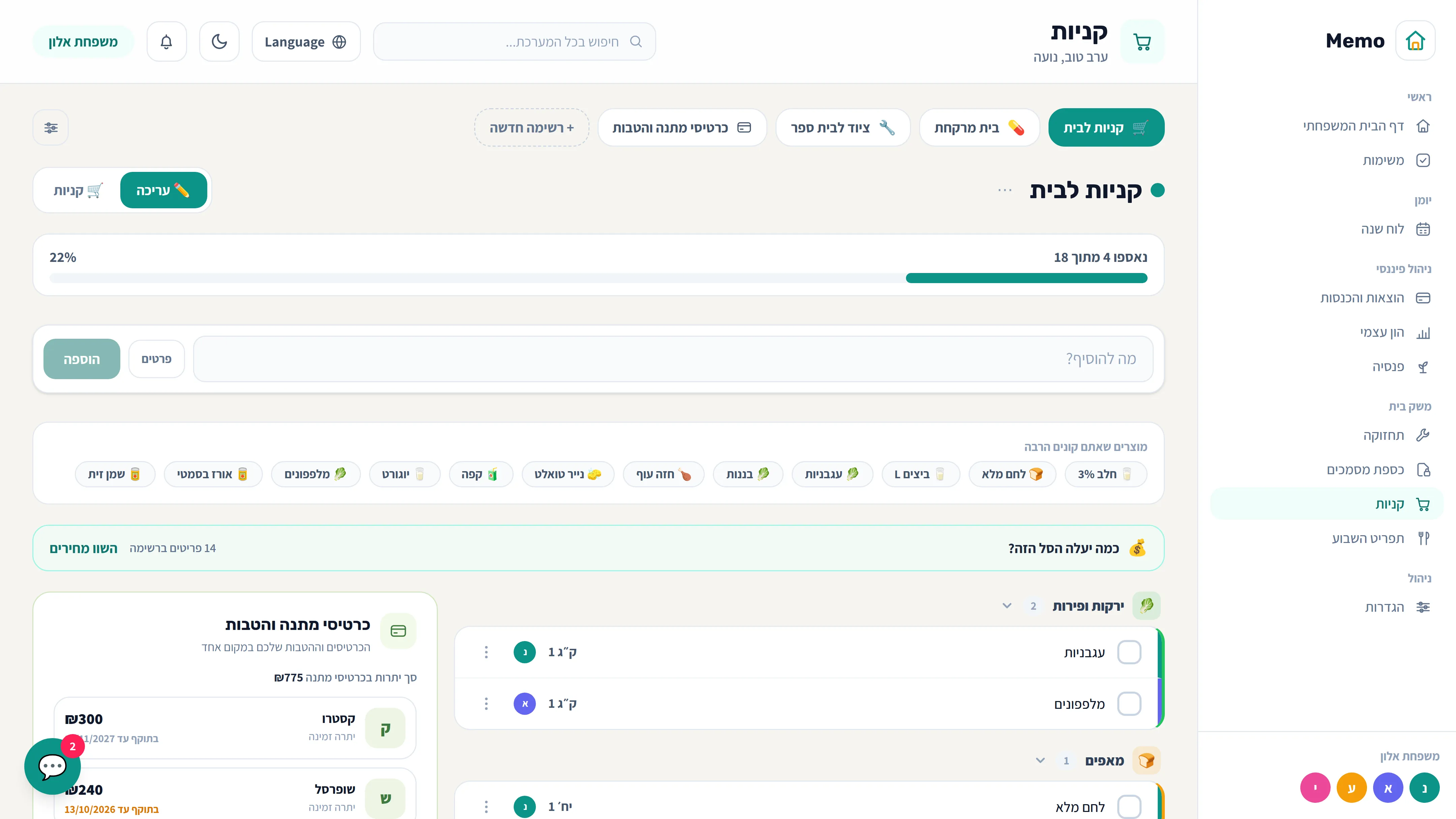1456x819 pixels.
Task: Open the three-dot menu for מלפפונים
Action: coord(486,704)
